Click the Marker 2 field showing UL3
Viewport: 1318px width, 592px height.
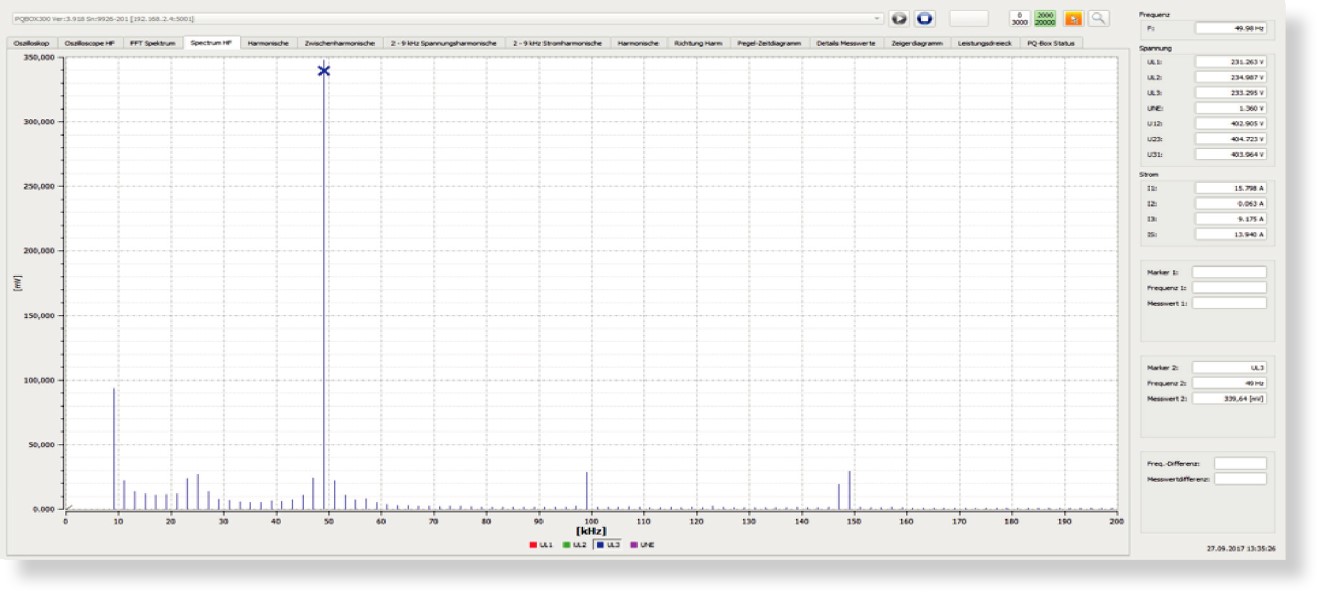(1229, 368)
